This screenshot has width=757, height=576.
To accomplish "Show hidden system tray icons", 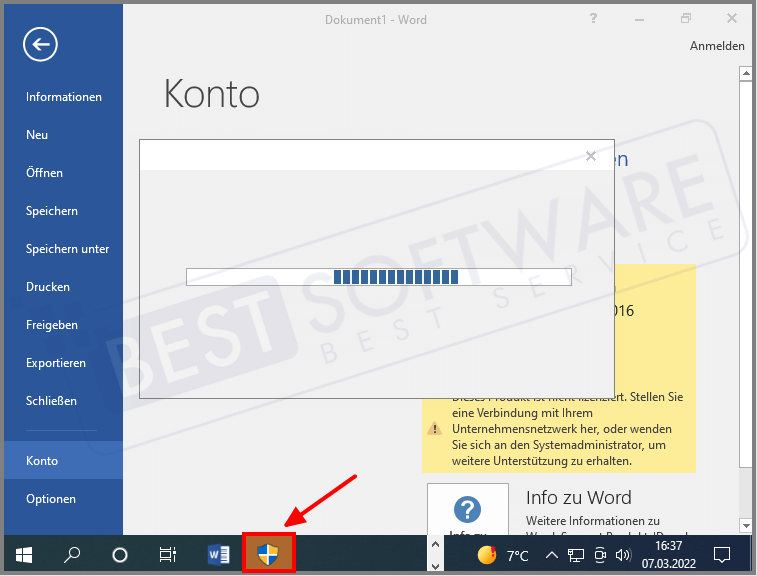I will (x=551, y=555).
